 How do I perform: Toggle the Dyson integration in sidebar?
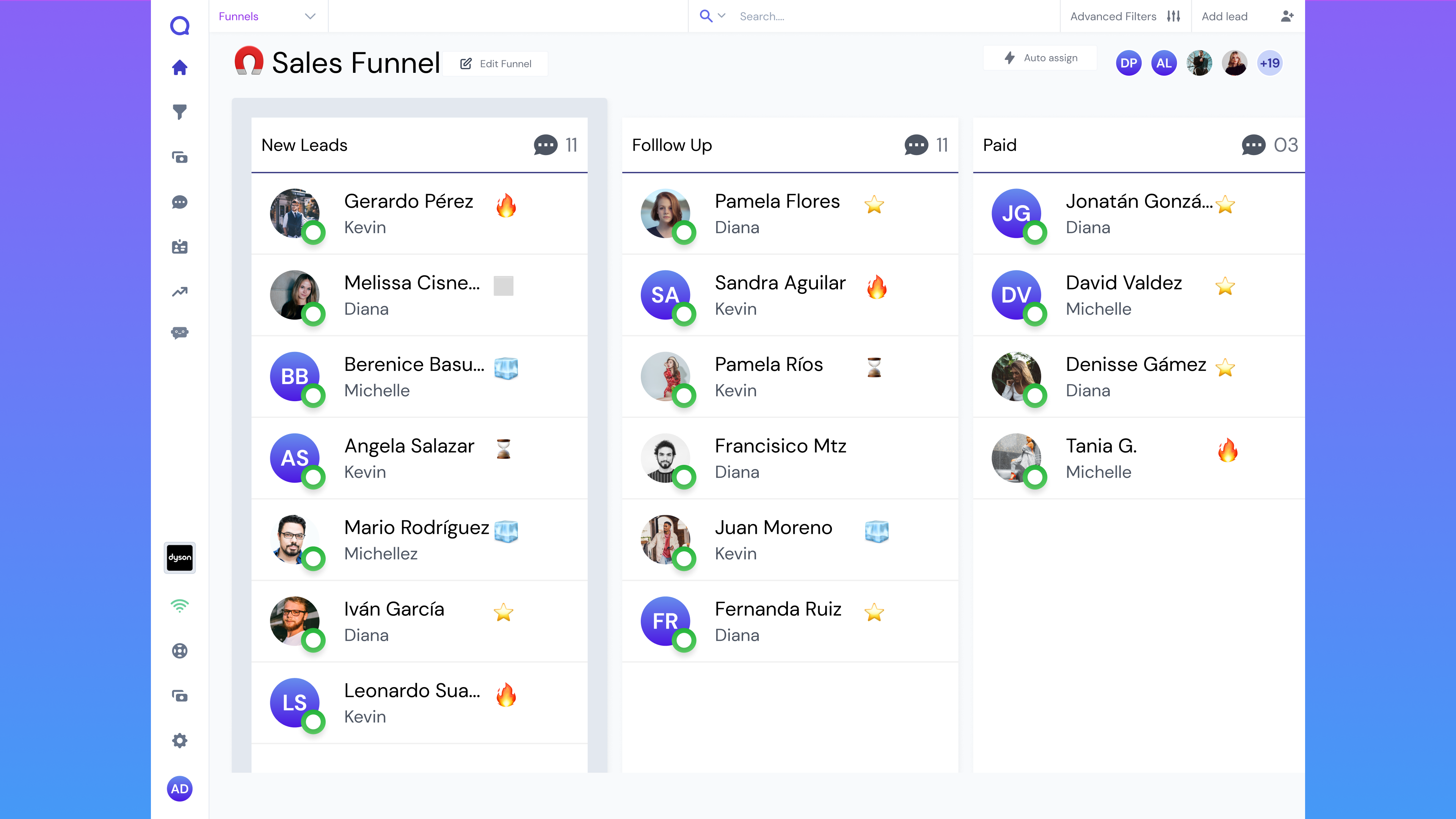click(x=180, y=557)
